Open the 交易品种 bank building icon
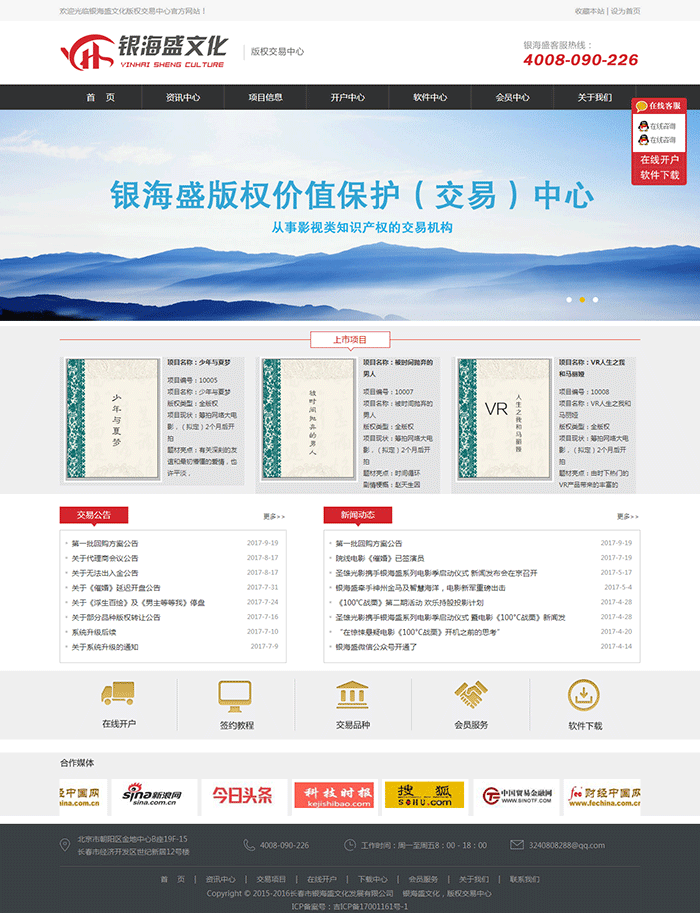 click(352, 695)
